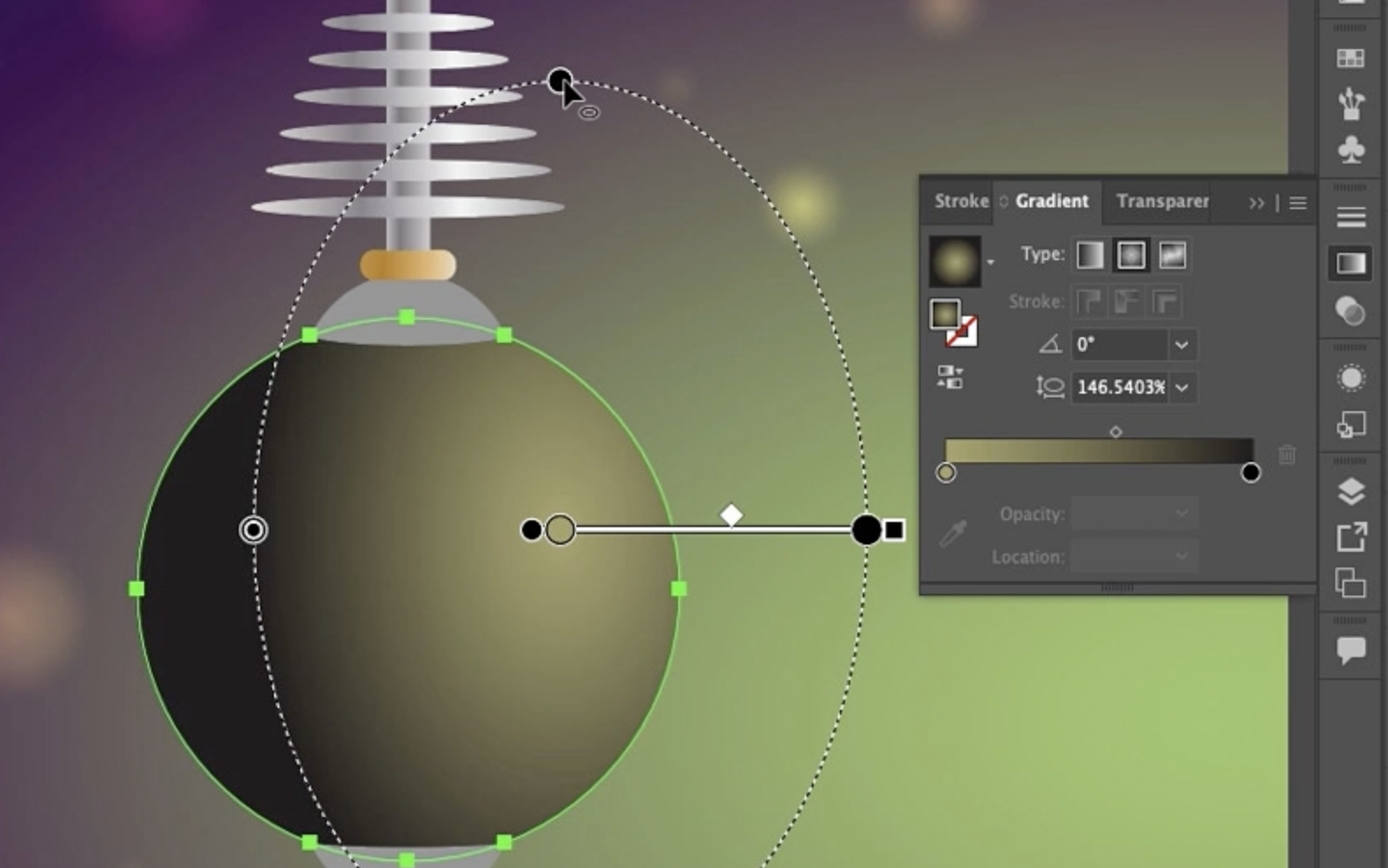Click the gradient annotator olive stop on canvas

(x=560, y=530)
